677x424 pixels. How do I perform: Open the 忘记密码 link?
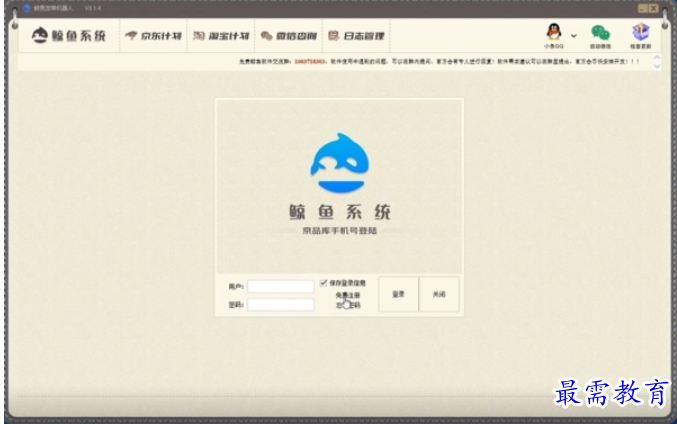pyautogui.click(x=348, y=305)
